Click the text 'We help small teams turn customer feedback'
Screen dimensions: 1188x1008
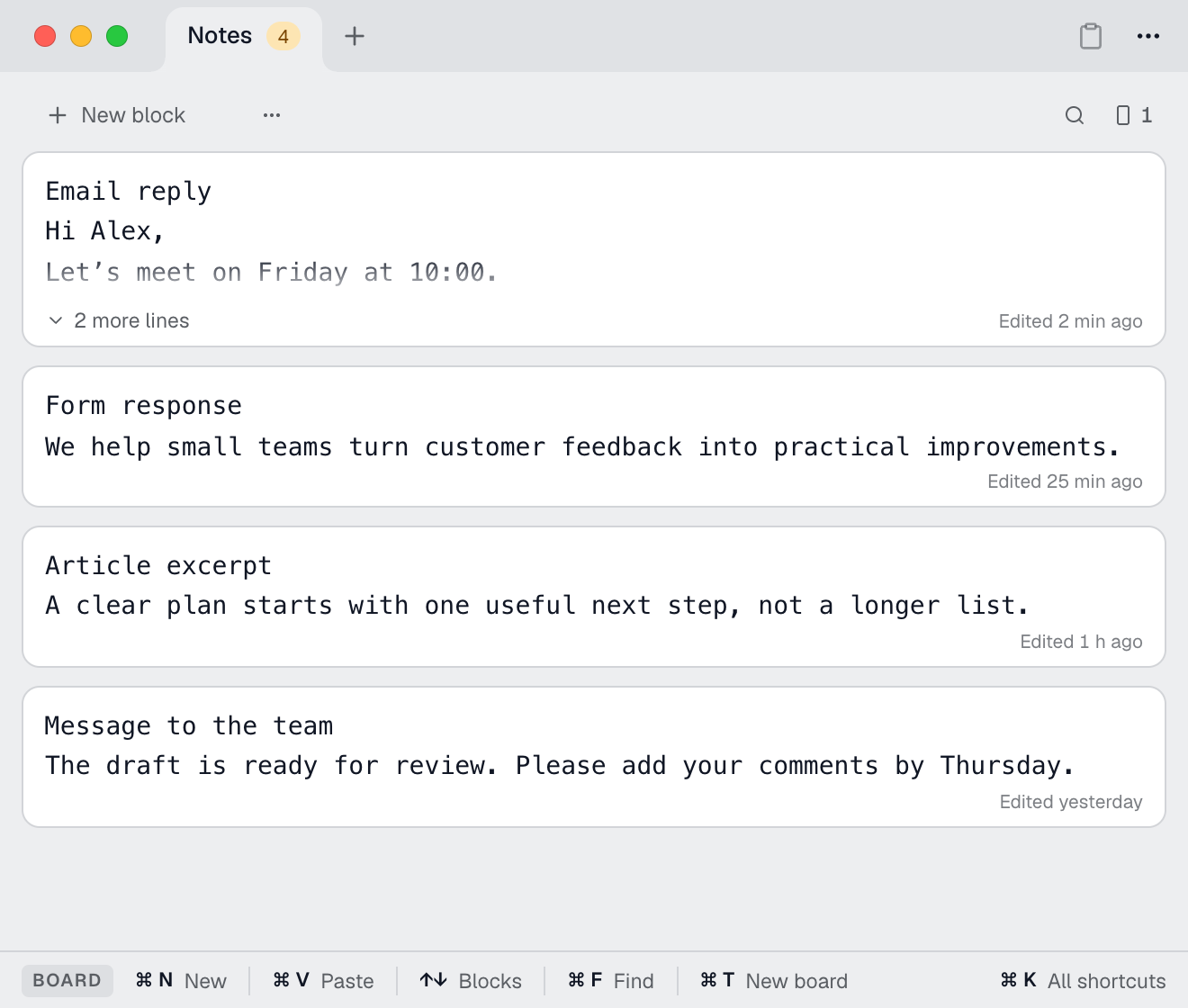[364, 446]
